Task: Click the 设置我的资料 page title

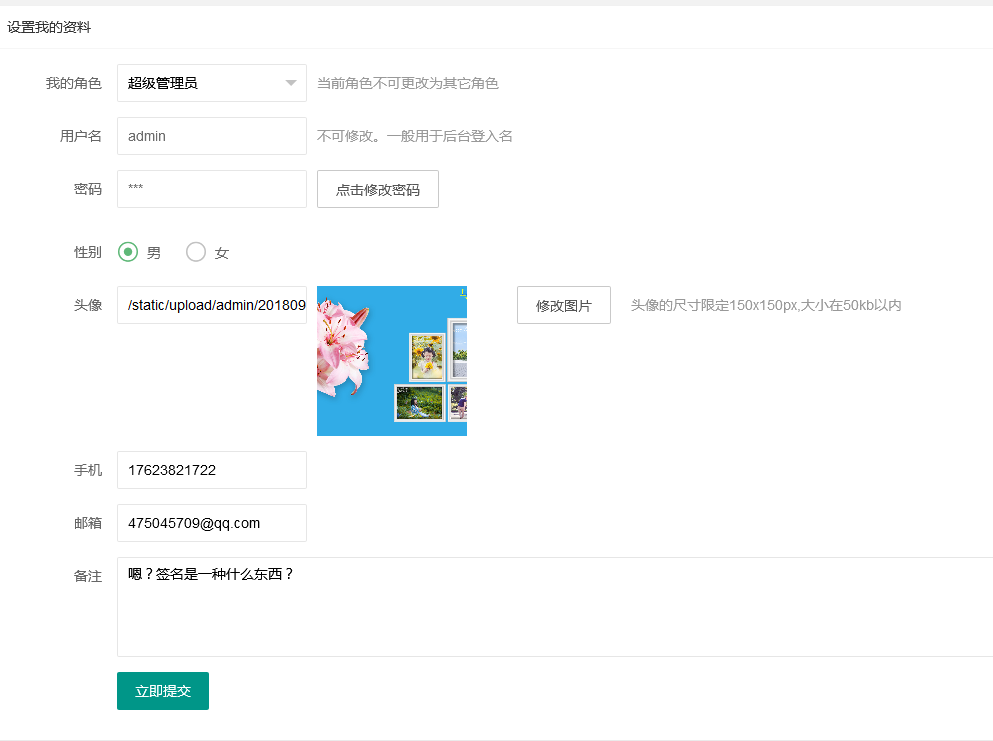Action: [x=49, y=27]
